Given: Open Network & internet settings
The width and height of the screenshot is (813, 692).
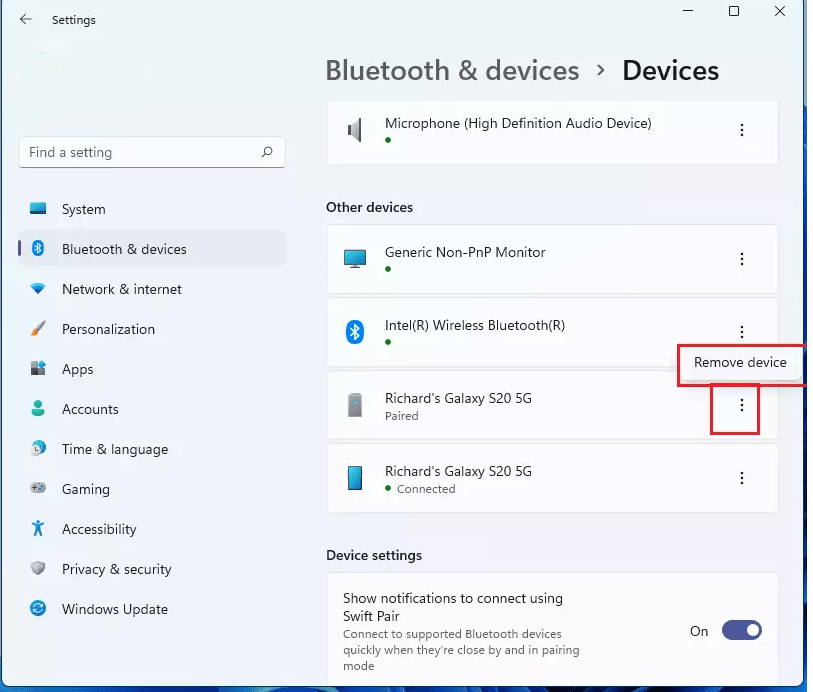Looking at the screenshot, I should click(152, 289).
